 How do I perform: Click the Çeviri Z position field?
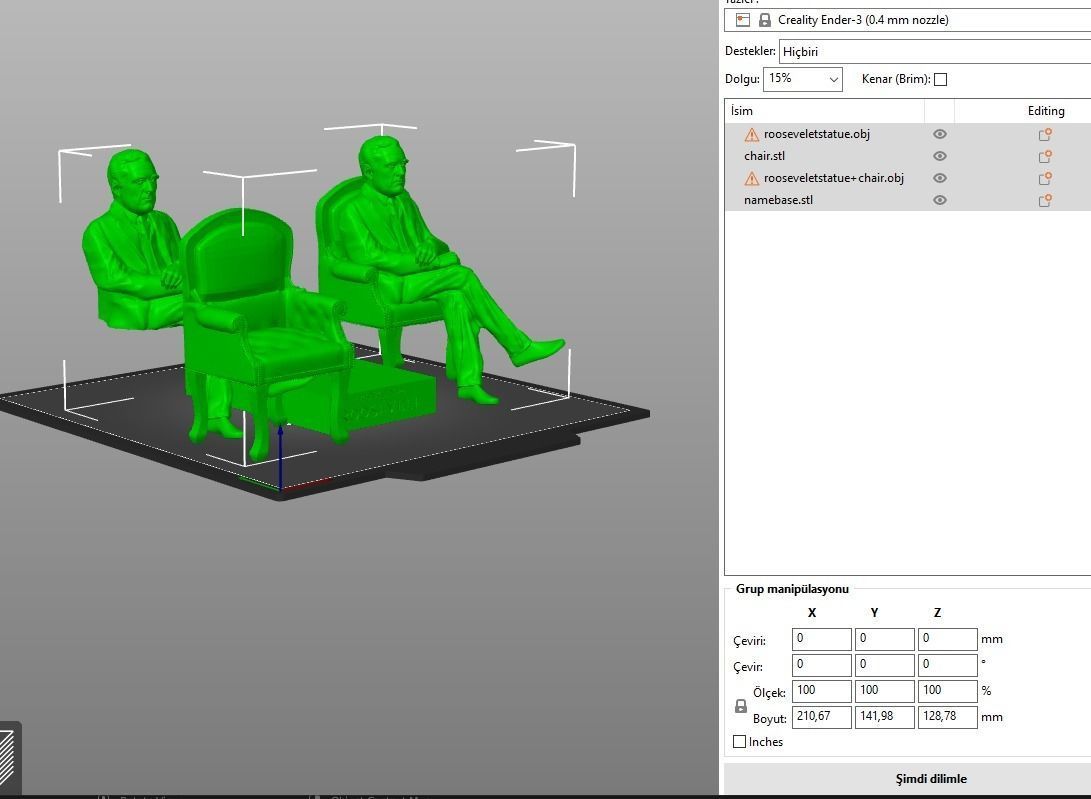(948, 639)
